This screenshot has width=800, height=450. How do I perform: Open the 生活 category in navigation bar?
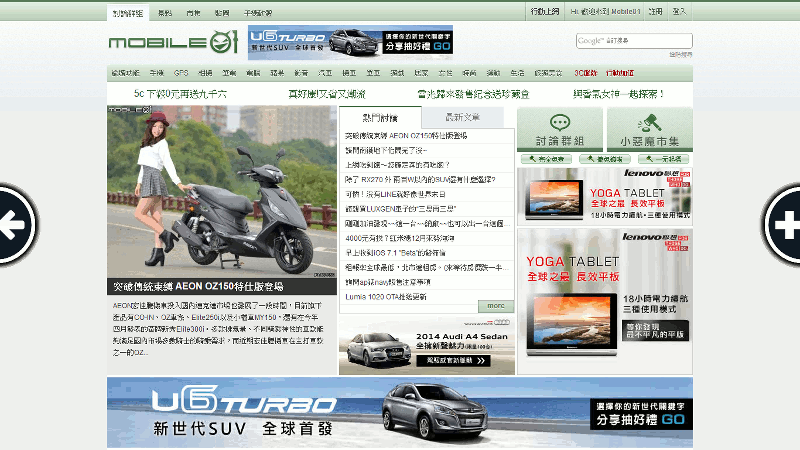click(517, 73)
